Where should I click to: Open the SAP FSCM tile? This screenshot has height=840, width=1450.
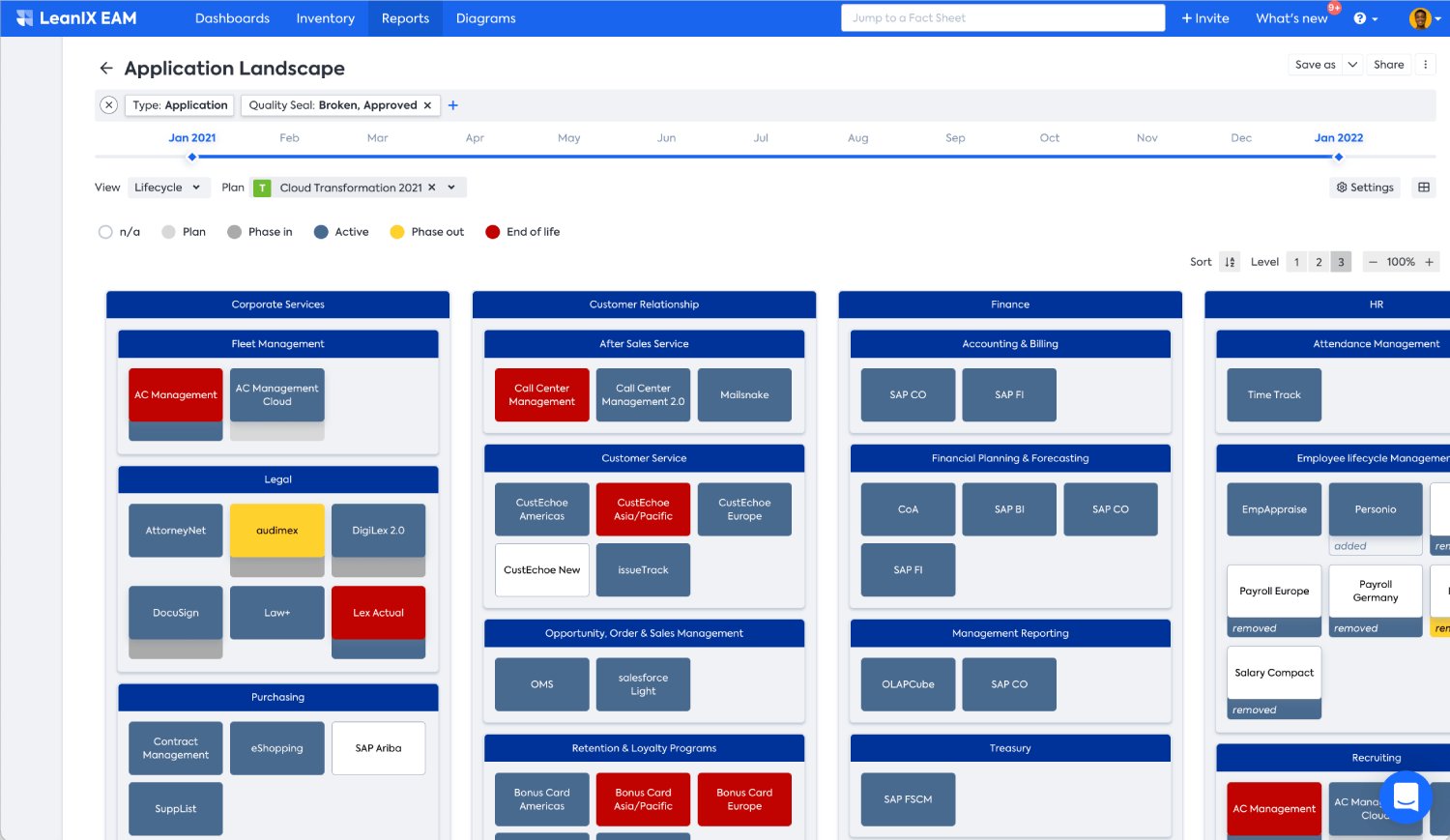click(908, 799)
